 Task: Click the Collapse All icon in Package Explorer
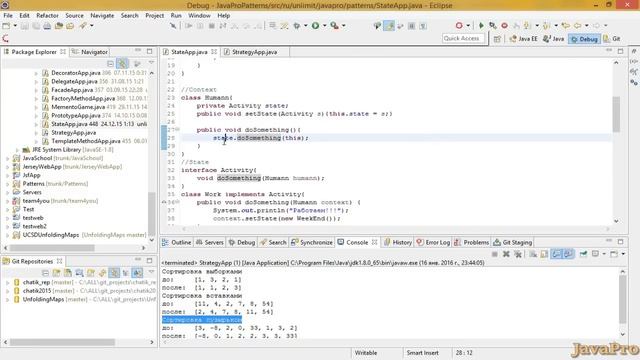point(110,64)
